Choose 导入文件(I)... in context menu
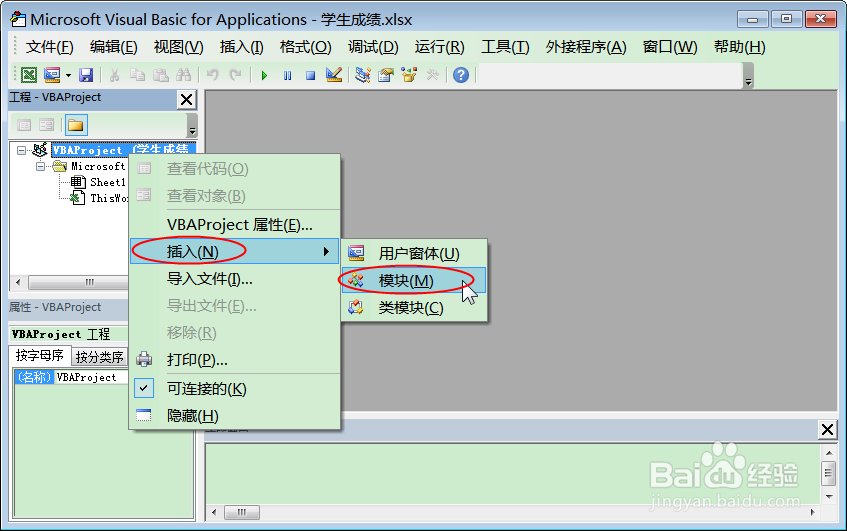 click(234, 279)
